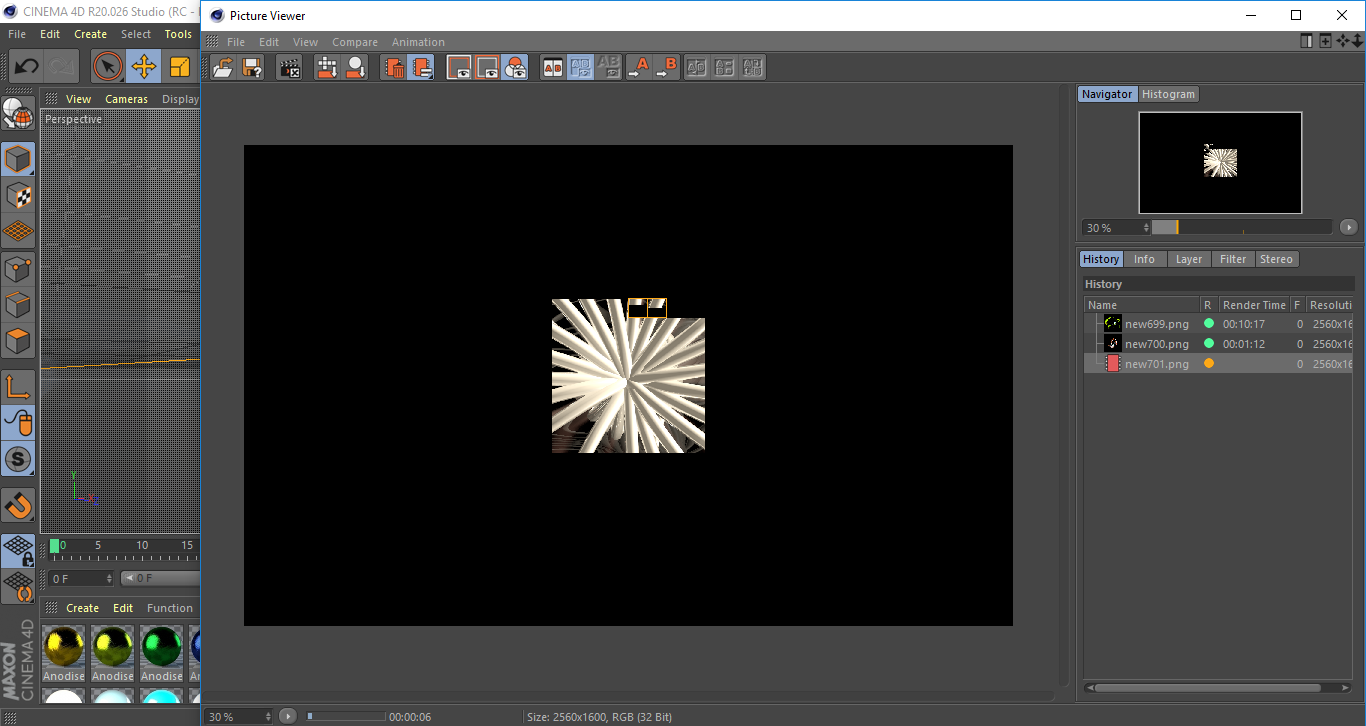Viewport: 1366px width, 726px height.
Task: Click the Clear History trash icon
Action: [394, 67]
